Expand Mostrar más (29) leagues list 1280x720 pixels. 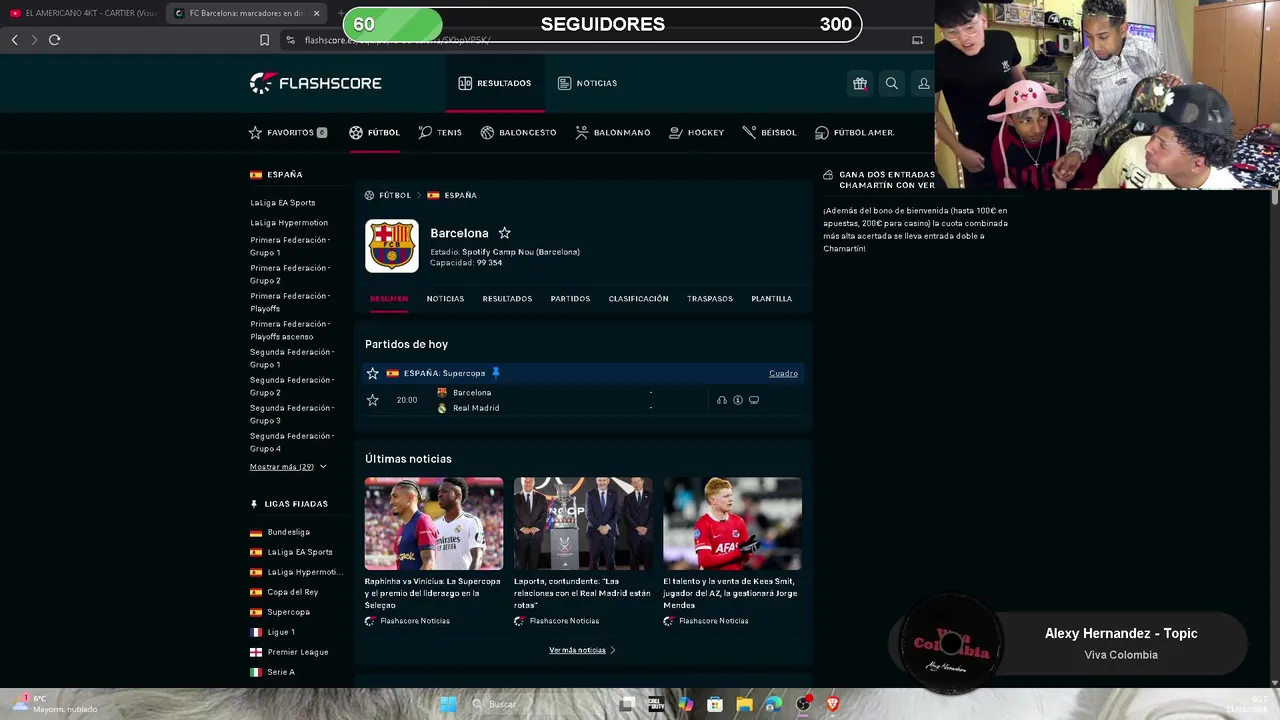point(288,467)
